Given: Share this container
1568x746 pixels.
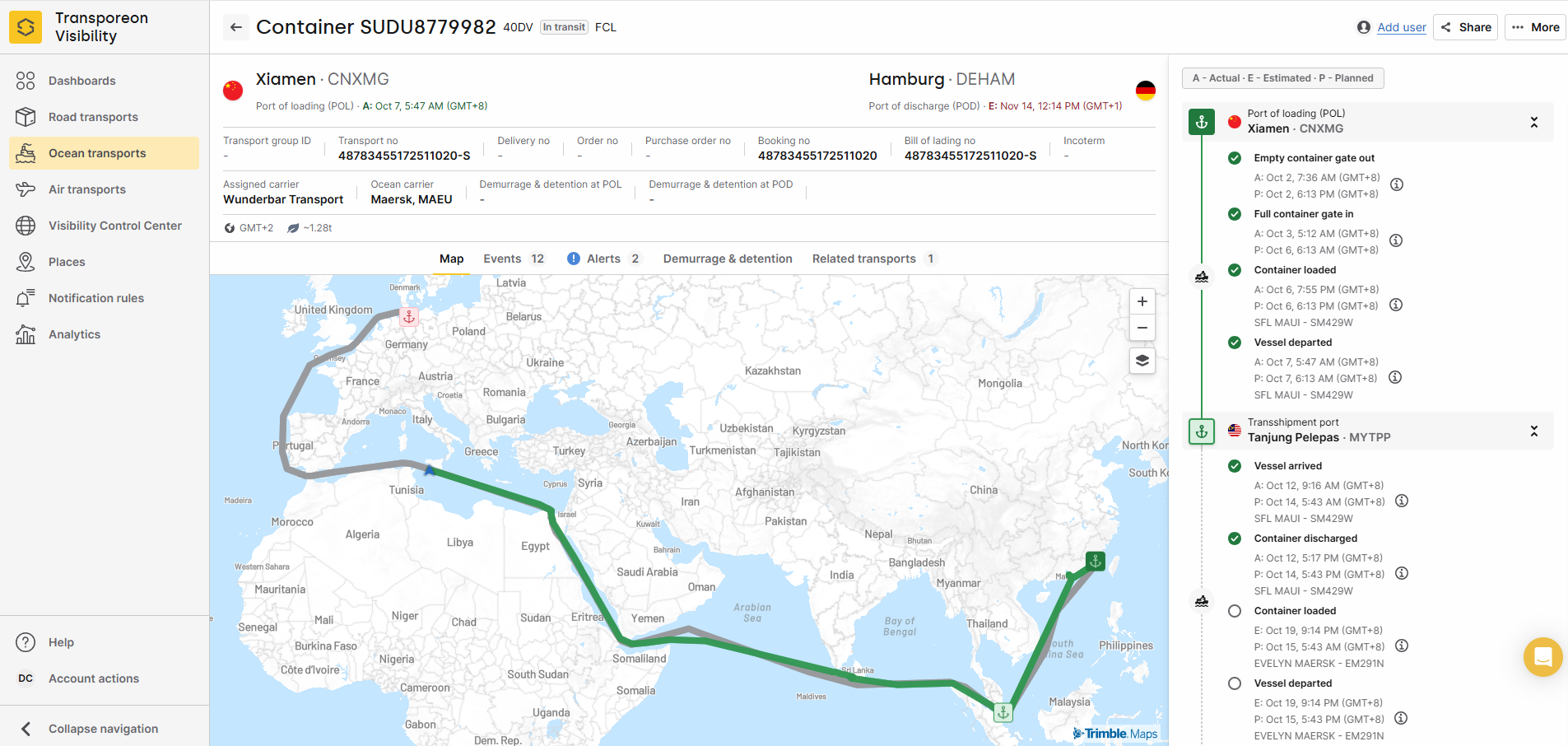Looking at the screenshot, I should pyautogui.click(x=1466, y=27).
